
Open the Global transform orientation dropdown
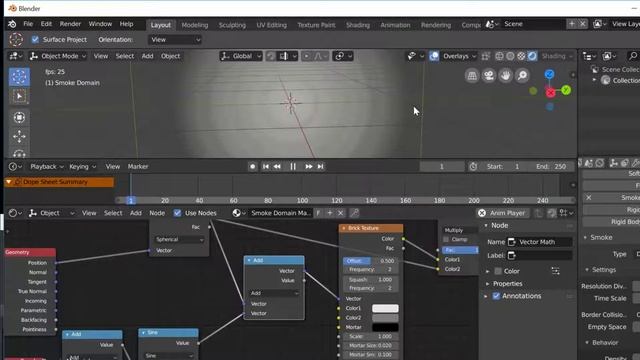pyautogui.click(x=240, y=56)
